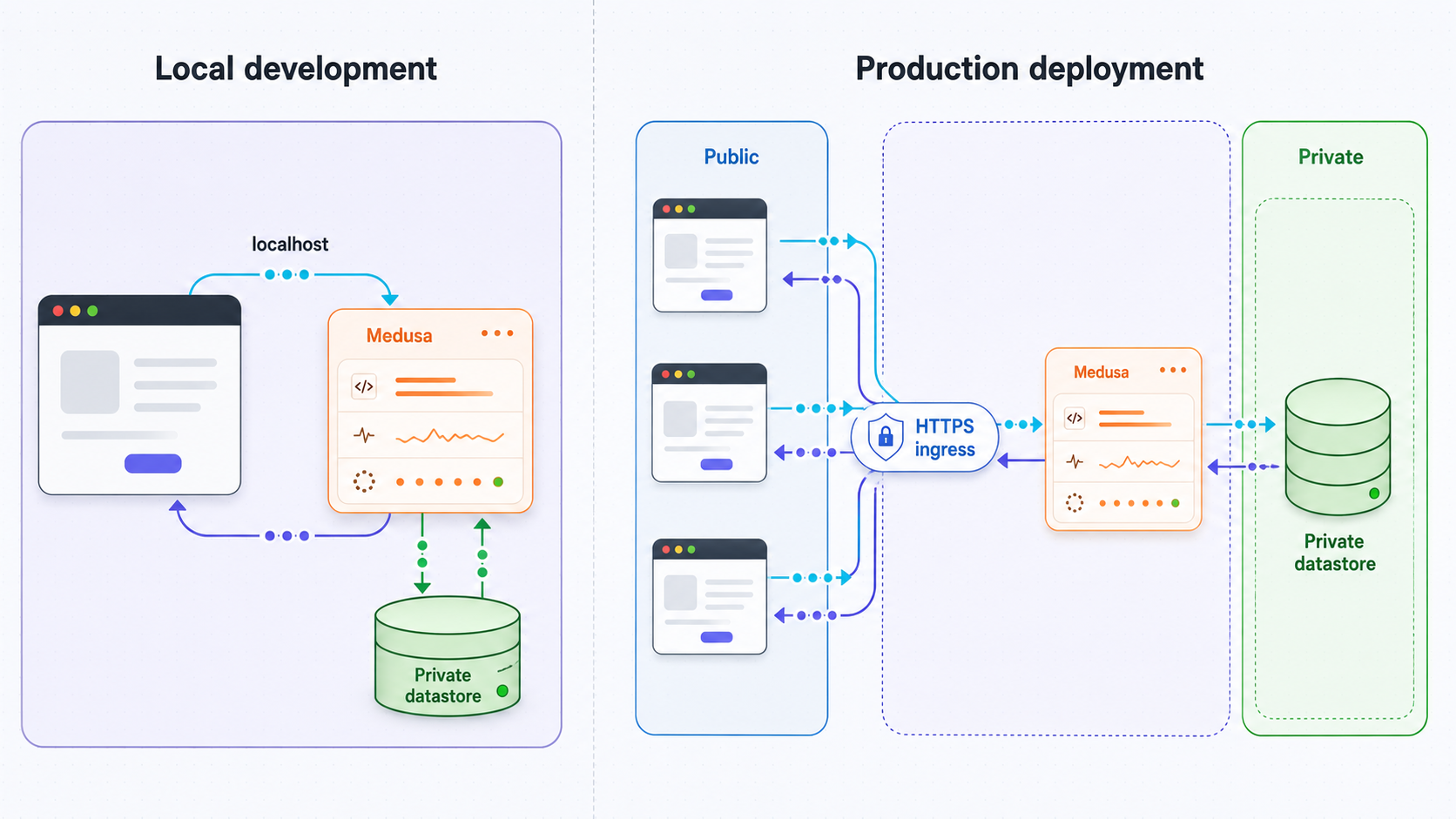Click the "localhost" label
The width and height of the screenshot is (1456, 819).
(290, 245)
